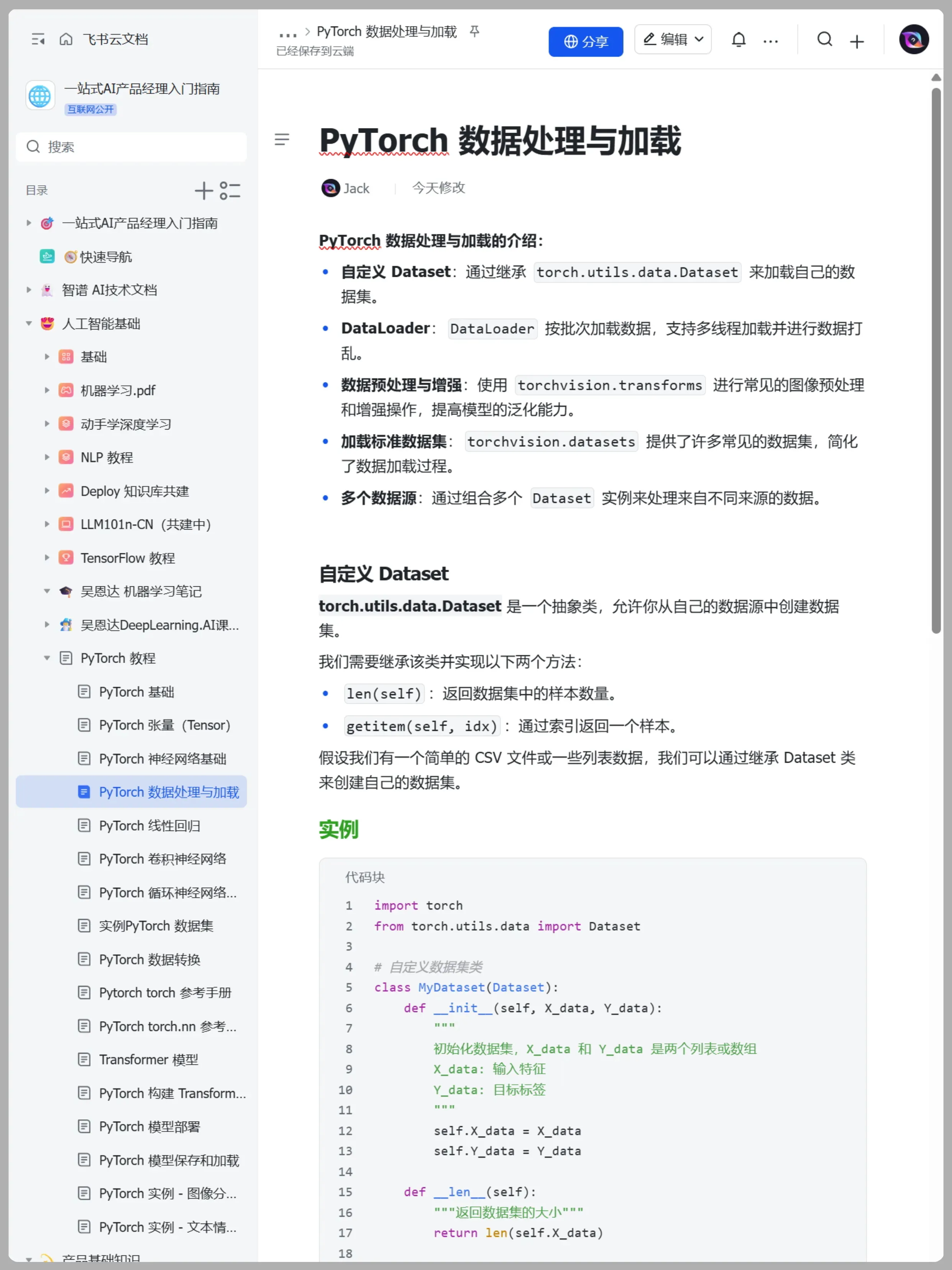Image resolution: width=952 pixels, height=1270 pixels.
Task: Open the notifications bell
Action: [739, 39]
